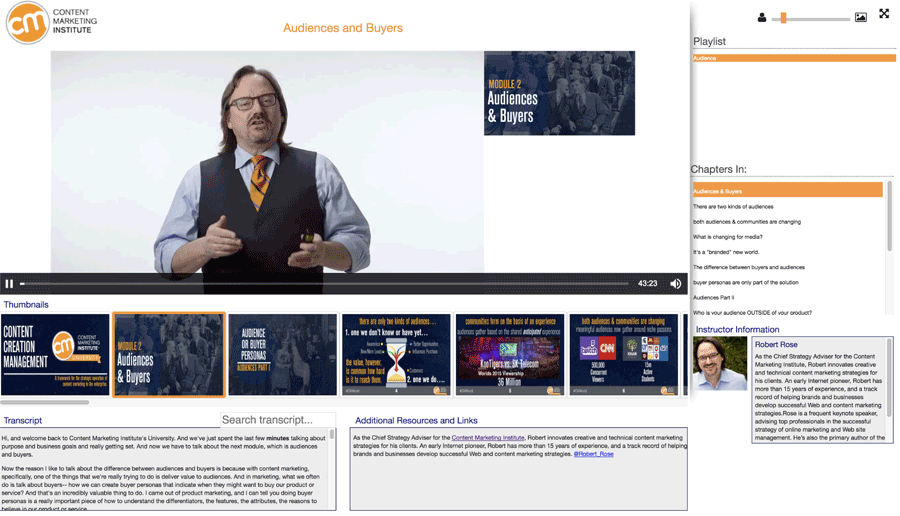Click the fullscreen expand icon
The width and height of the screenshot is (900, 516).
884,14
